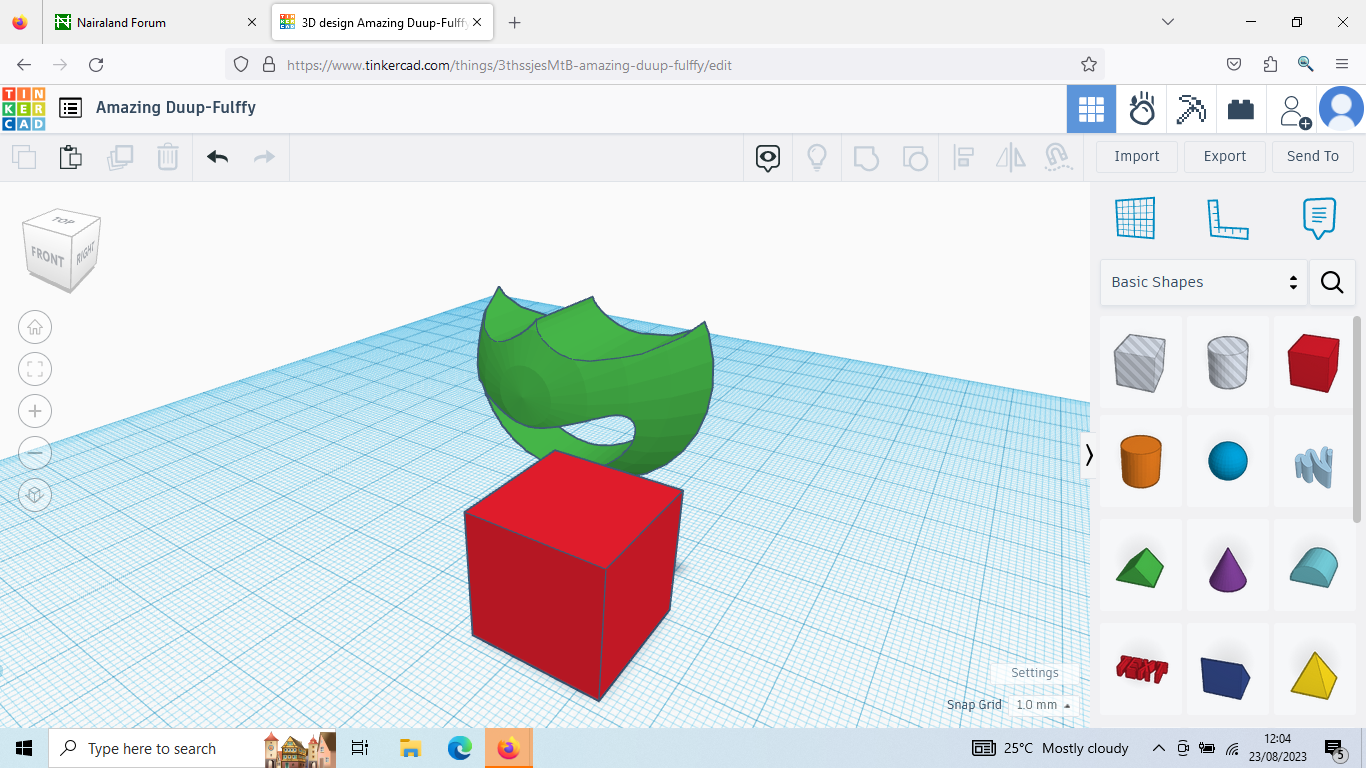Click the Minecraft export pickaxe icon
1366x768 pixels.
coord(1190,109)
